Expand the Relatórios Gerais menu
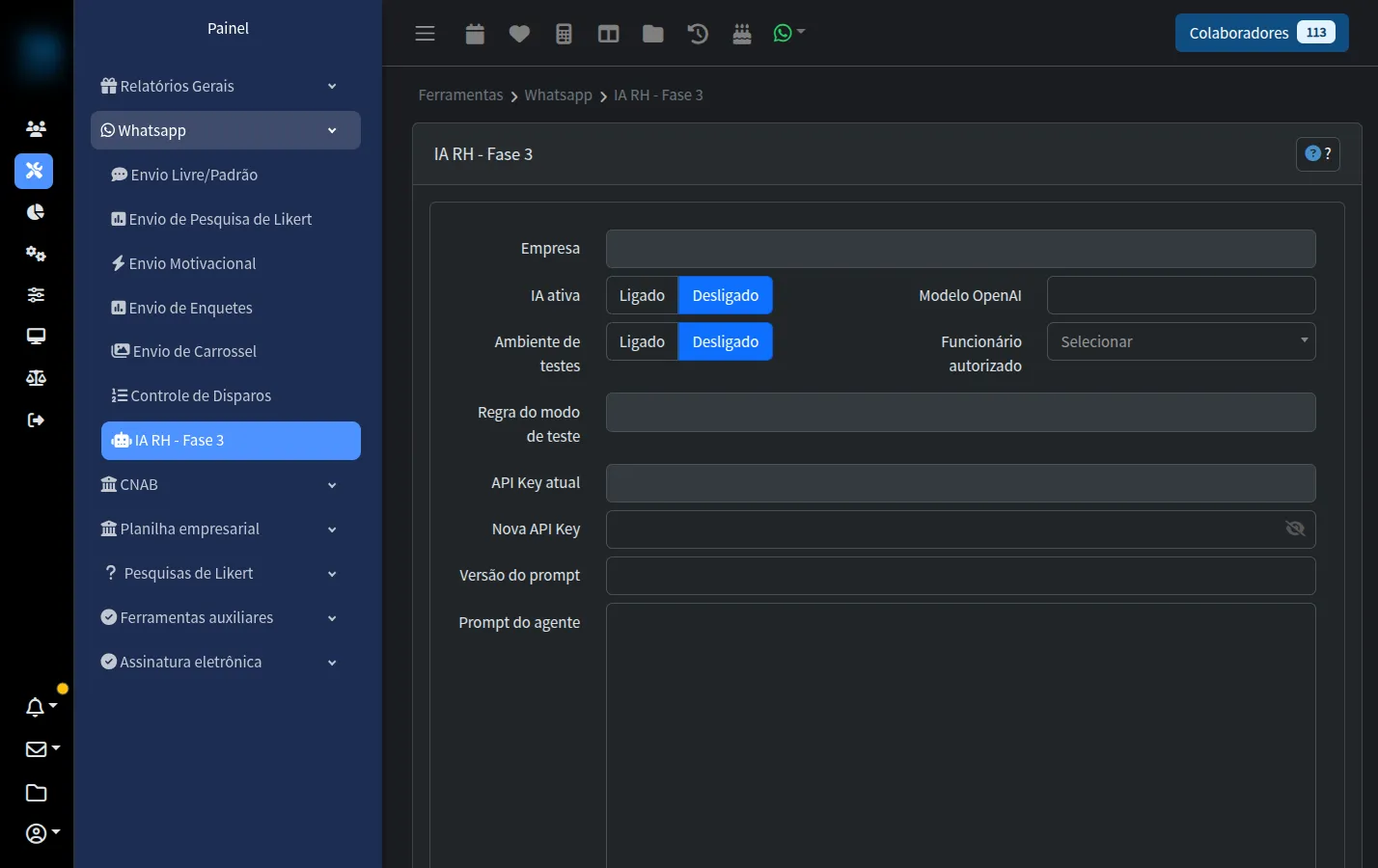This screenshot has width=1378, height=868. coord(226,86)
